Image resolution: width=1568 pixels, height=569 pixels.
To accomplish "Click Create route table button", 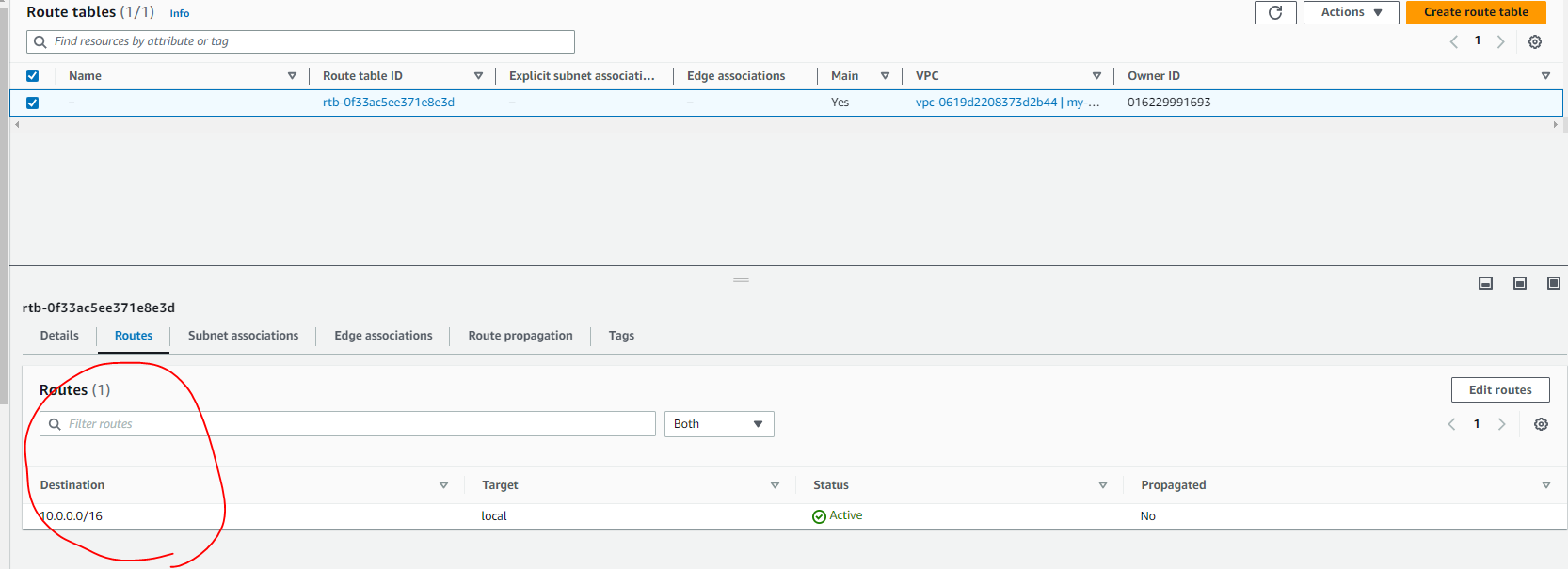I will click(1476, 12).
